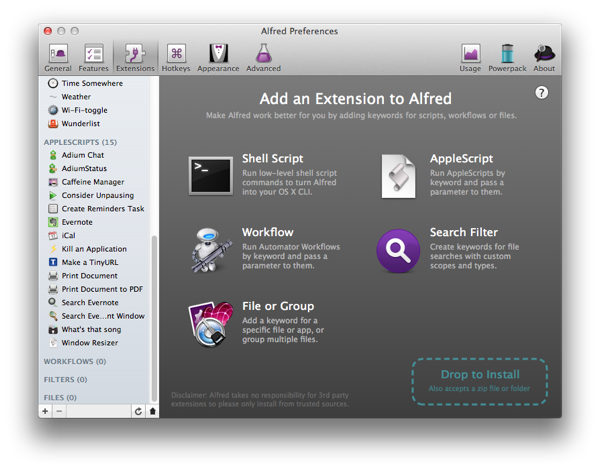Viewport: 600px width, 471px height.
Task: Click the APPLESCRIPTS (15) section header
Action: [80, 142]
